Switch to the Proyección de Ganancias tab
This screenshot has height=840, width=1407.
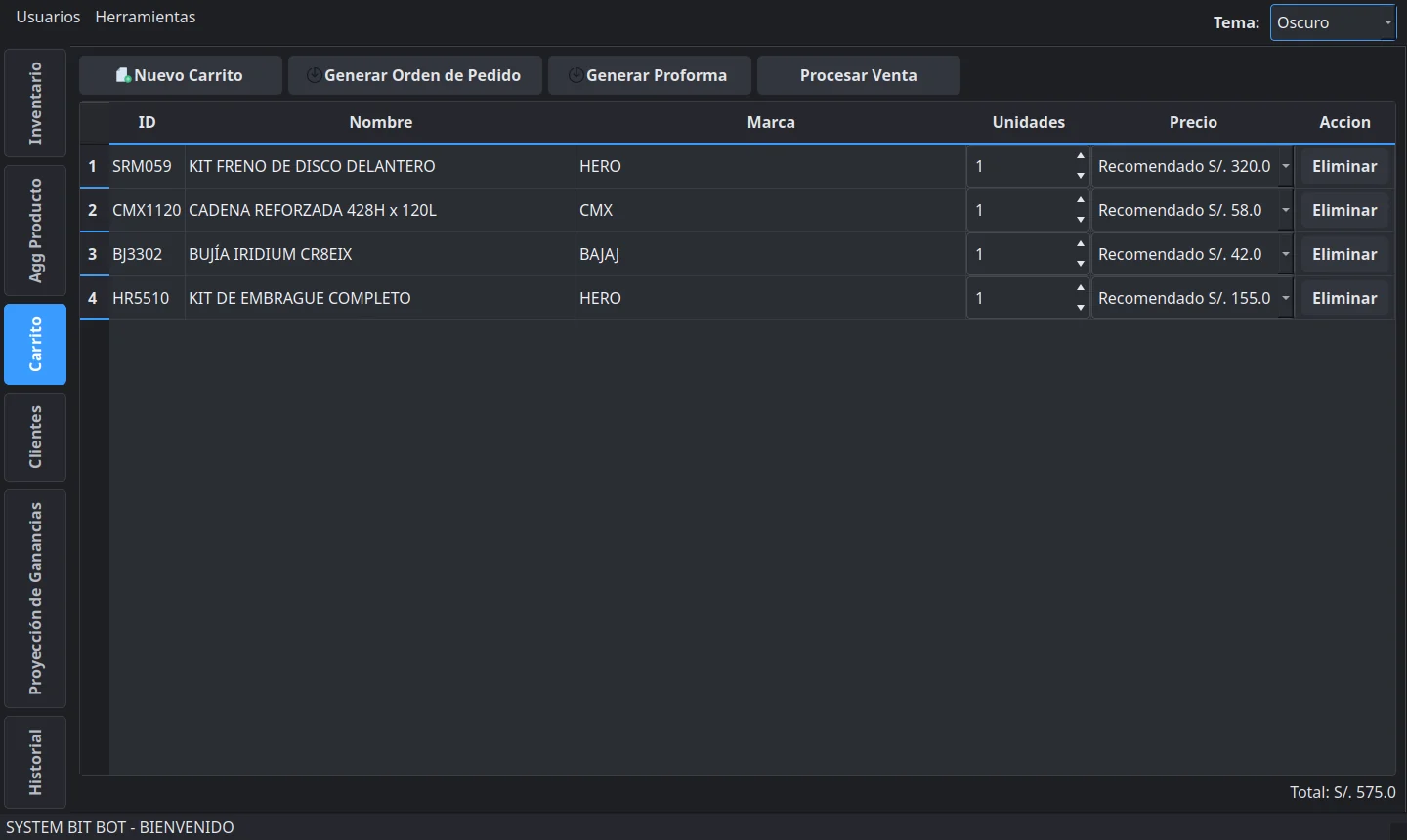point(35,599)
